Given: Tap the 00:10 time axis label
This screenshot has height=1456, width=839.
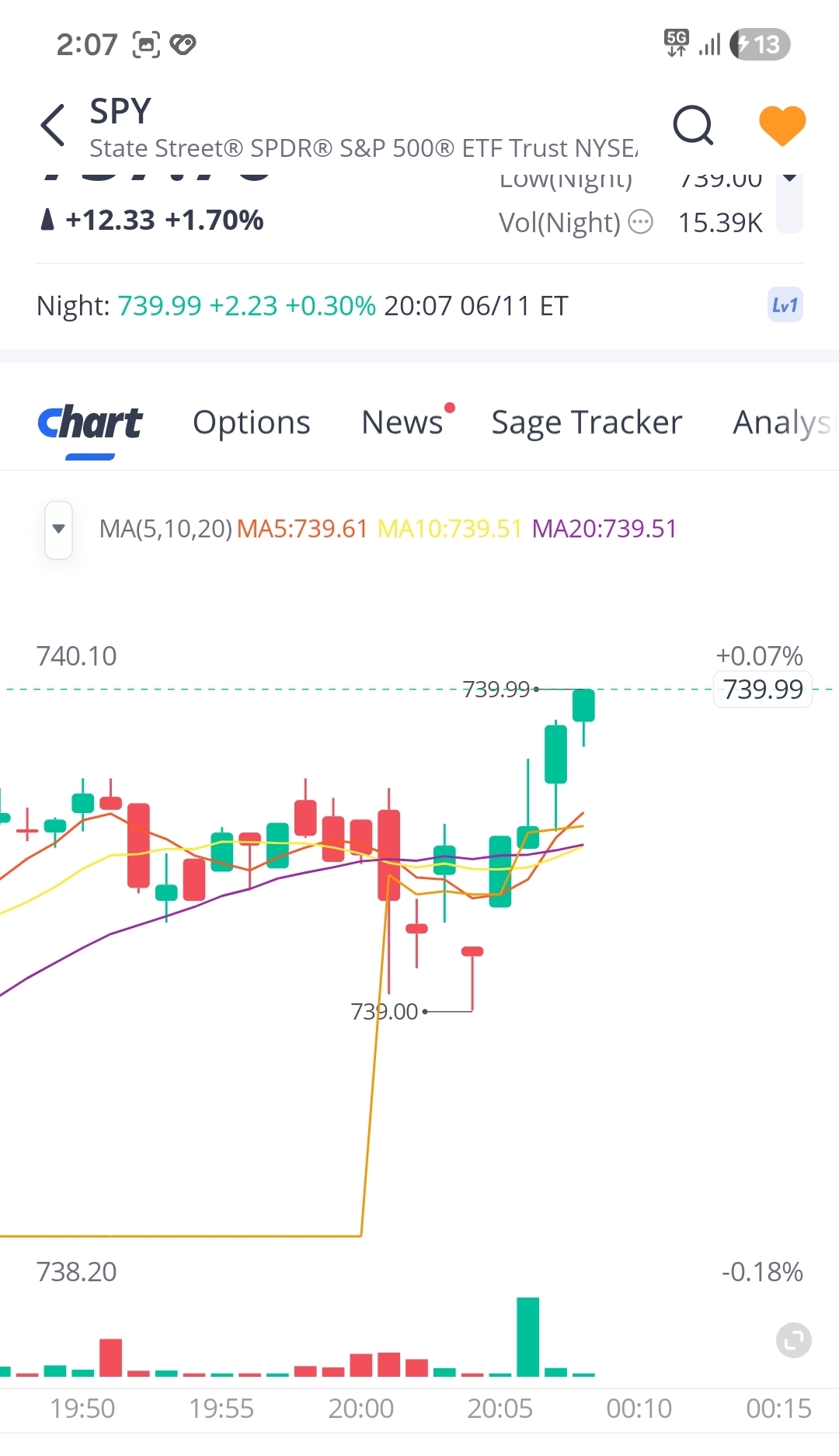Looking at the screenshot, I should [639, 1409].
